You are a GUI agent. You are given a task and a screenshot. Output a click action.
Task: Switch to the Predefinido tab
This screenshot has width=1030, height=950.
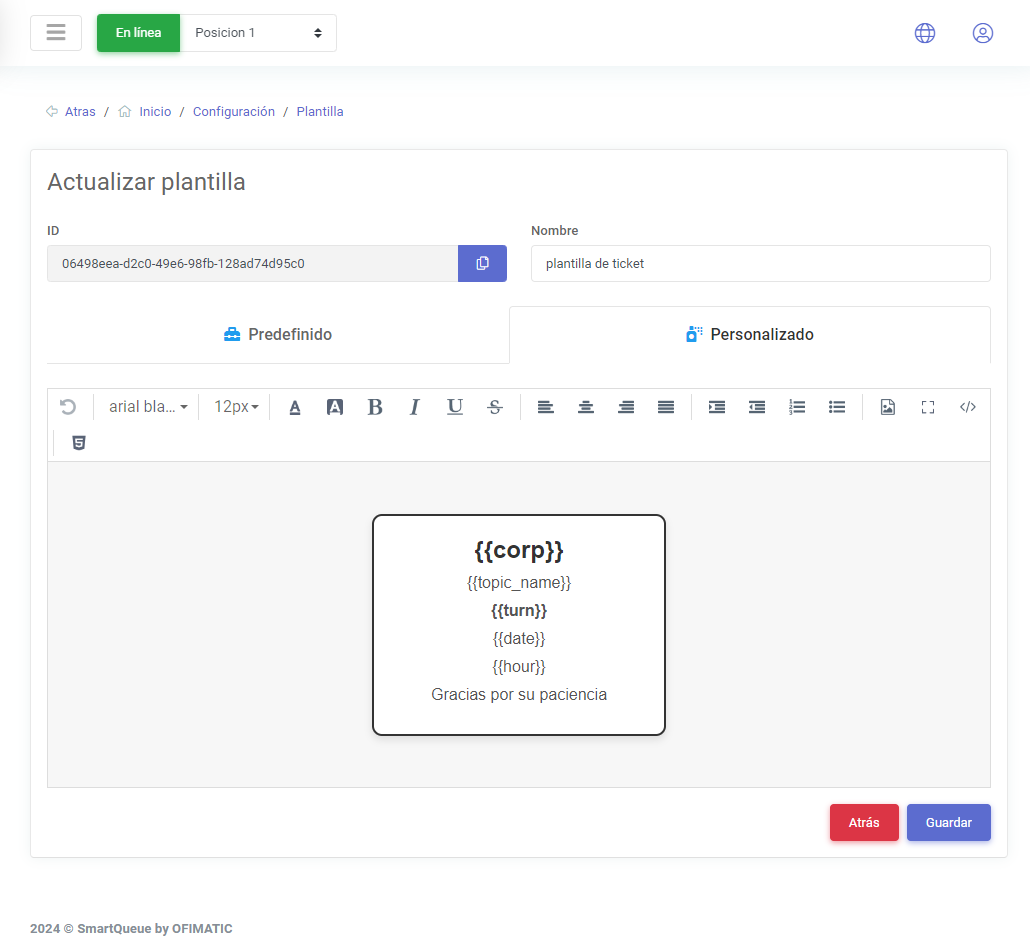tap(278, 335)
